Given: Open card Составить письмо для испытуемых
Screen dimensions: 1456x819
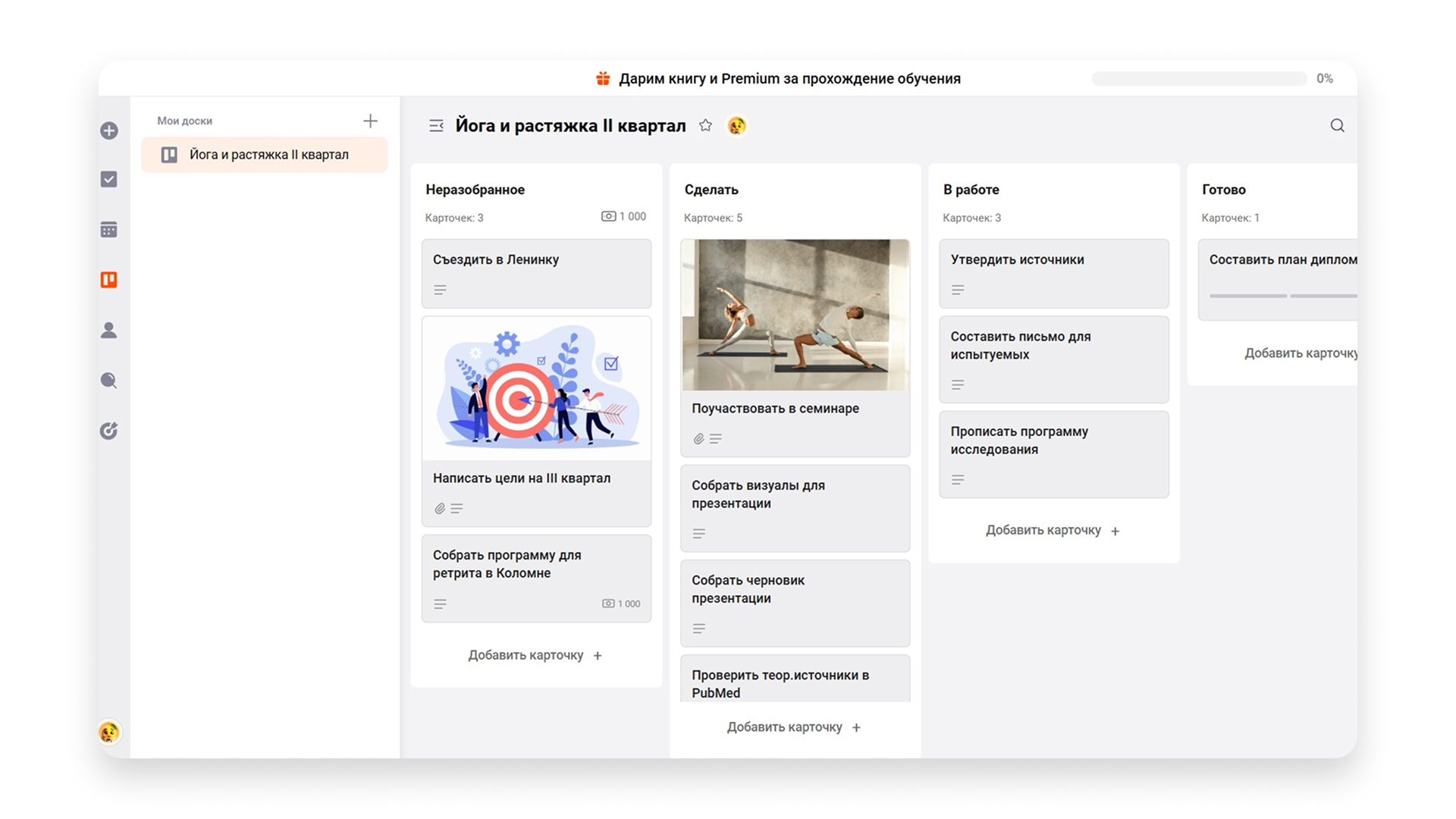Looking at the screenshot, I should coord(1054,359).
